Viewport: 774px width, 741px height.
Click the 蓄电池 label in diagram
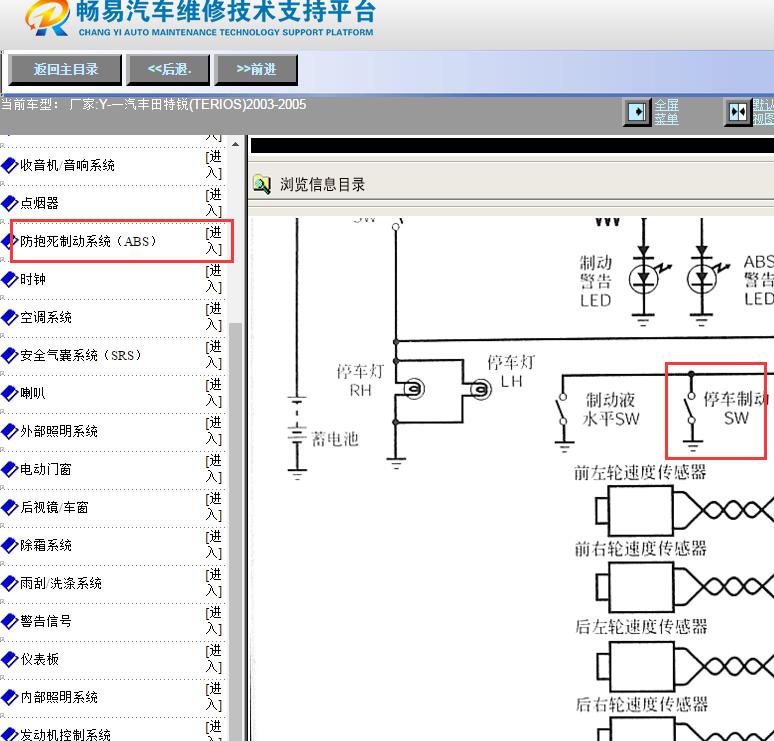point(335,438)
